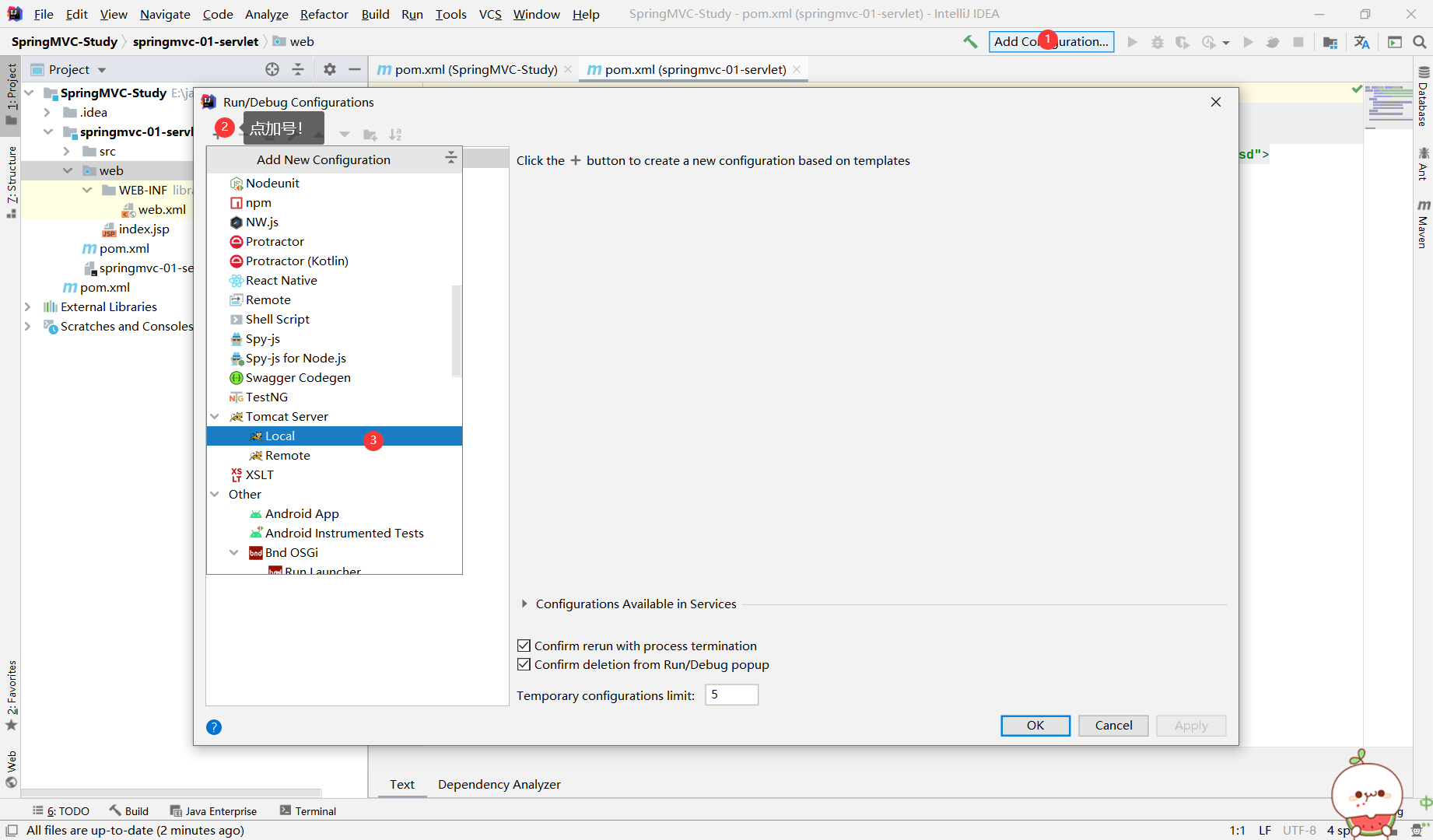Click the Add Configuration button
This screenshot has width=1433, height=840.
coord(1051,41)
